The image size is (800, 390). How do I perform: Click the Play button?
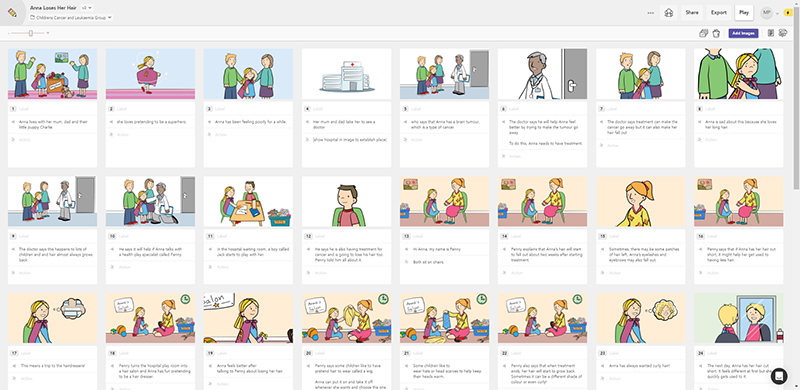tap(744, 13)
